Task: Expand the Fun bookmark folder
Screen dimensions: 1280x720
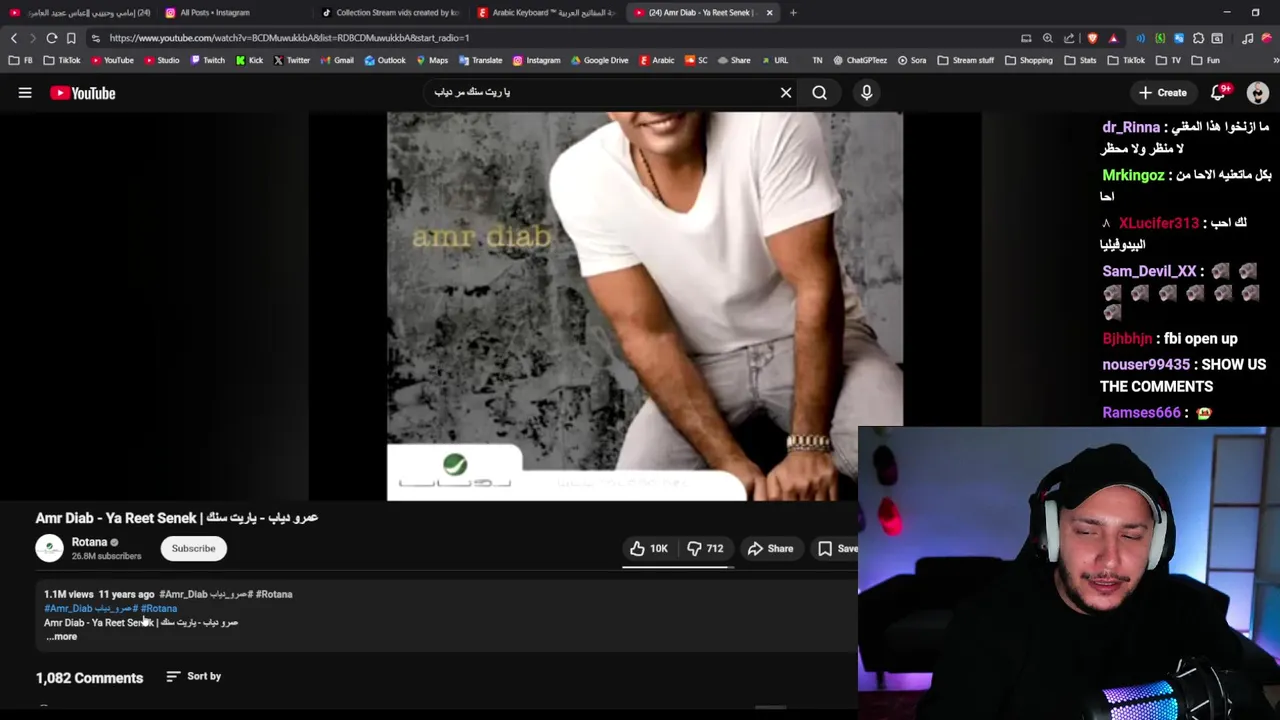Action: pyautogui.click(x=1205, y=60)
